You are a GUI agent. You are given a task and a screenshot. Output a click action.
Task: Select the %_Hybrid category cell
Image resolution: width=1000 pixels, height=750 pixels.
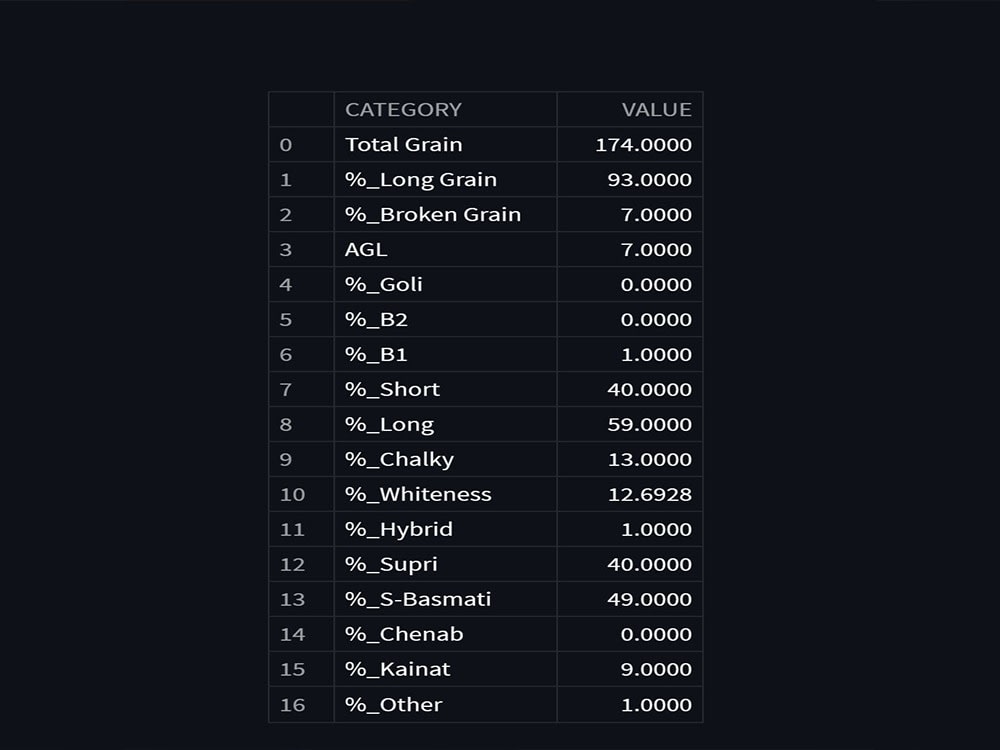(399, 530)
